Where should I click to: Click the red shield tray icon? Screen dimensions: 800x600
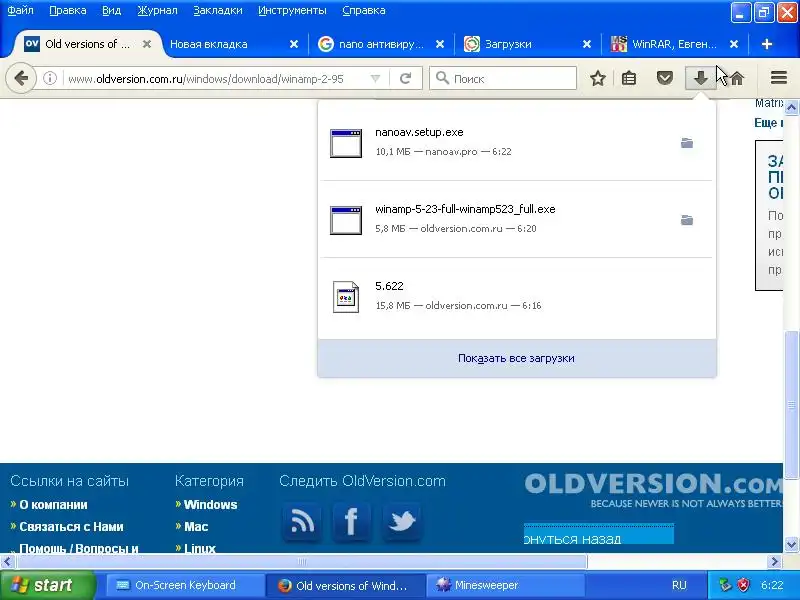pyautogui.click(x=743, y=585)
